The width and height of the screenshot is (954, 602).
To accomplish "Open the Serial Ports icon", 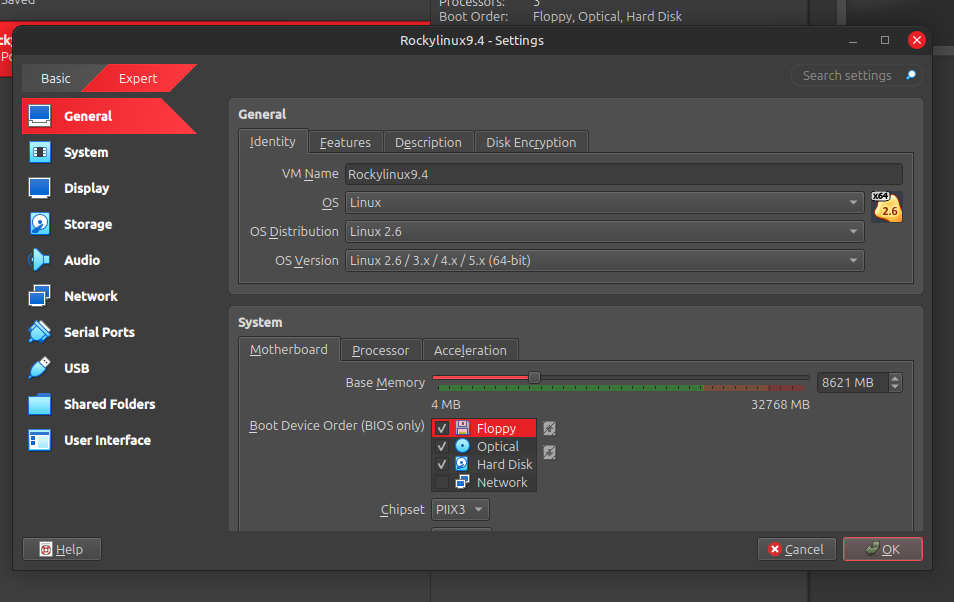I will pos(40,332).
